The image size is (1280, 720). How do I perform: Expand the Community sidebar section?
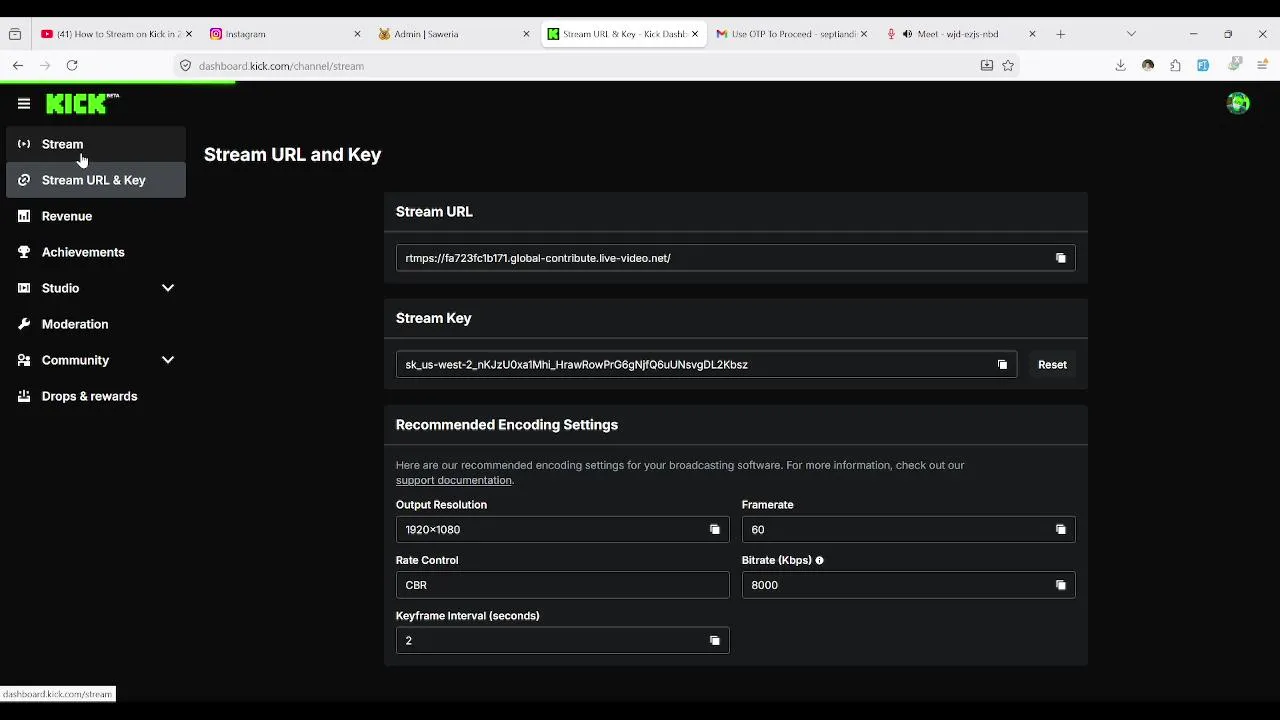(168, 360)
